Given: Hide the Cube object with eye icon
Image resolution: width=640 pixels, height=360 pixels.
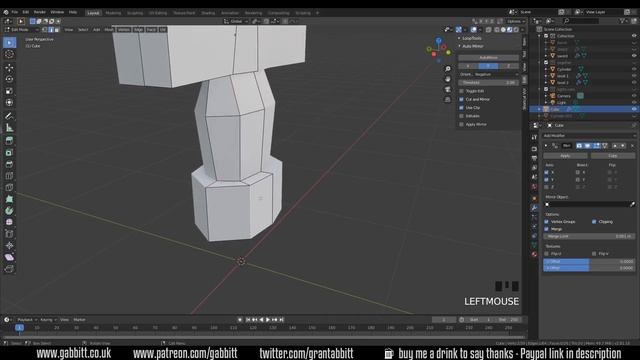Looking at the screenshot, I should pos(634,109).
